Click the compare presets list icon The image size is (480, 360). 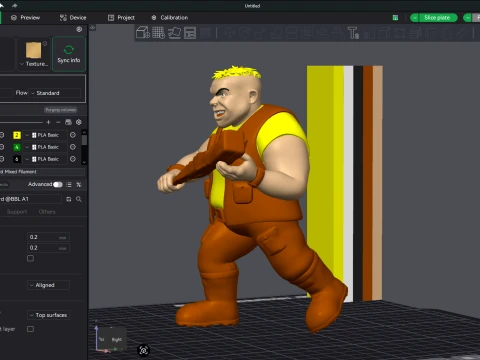(x=69, y=184)
